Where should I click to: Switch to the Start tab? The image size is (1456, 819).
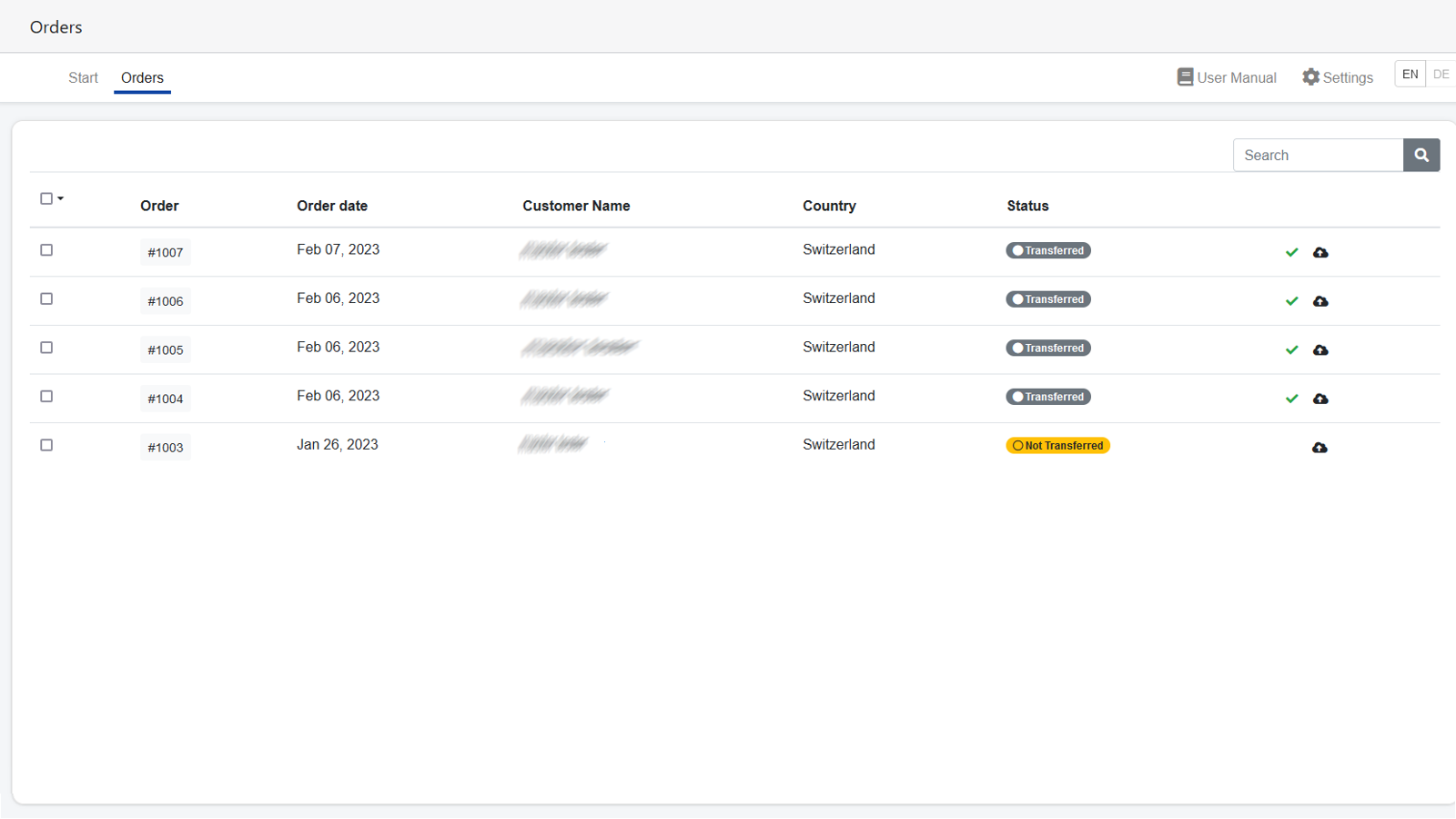pos(83,78)
